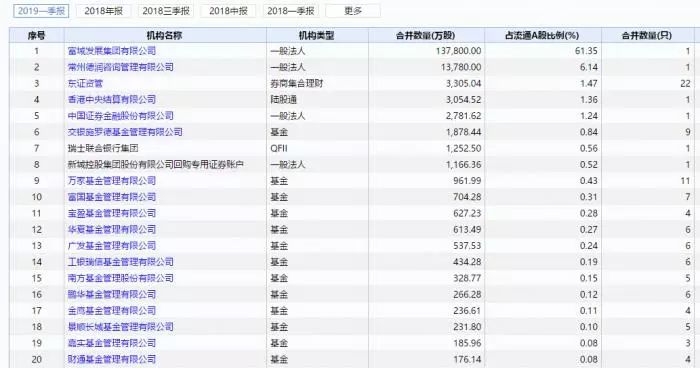Select the 236.61 share quantity cell
Screen dimensions: 700x368
coord(467,310)
